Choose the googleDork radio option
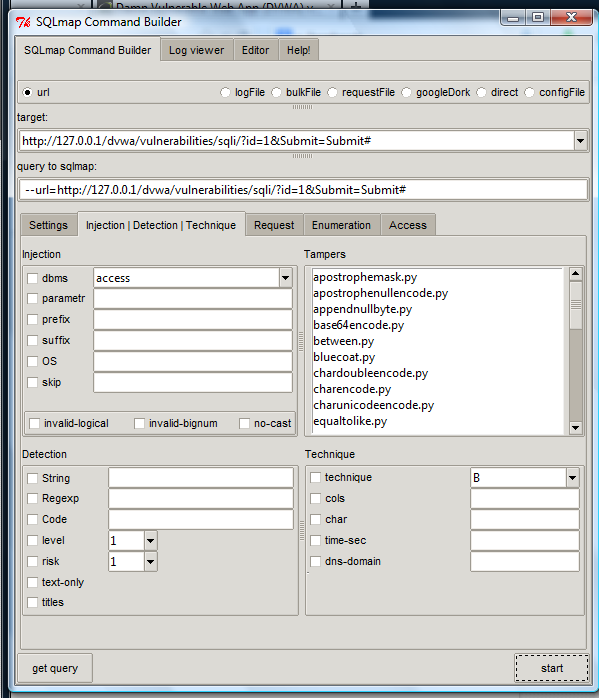This screenshot has width=599, height=698. 406,92
